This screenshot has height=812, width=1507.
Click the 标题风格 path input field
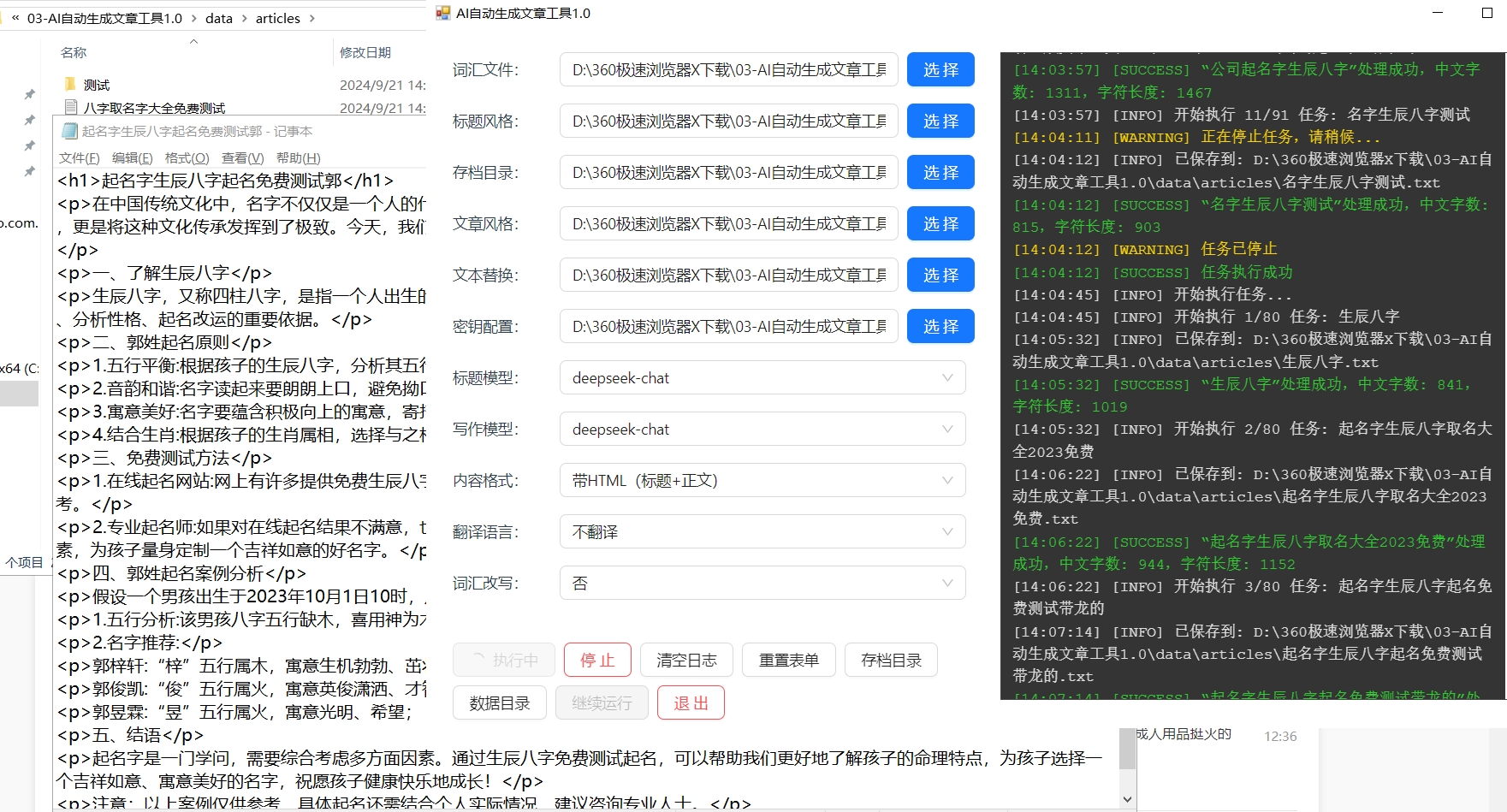[x=729, y=121]
